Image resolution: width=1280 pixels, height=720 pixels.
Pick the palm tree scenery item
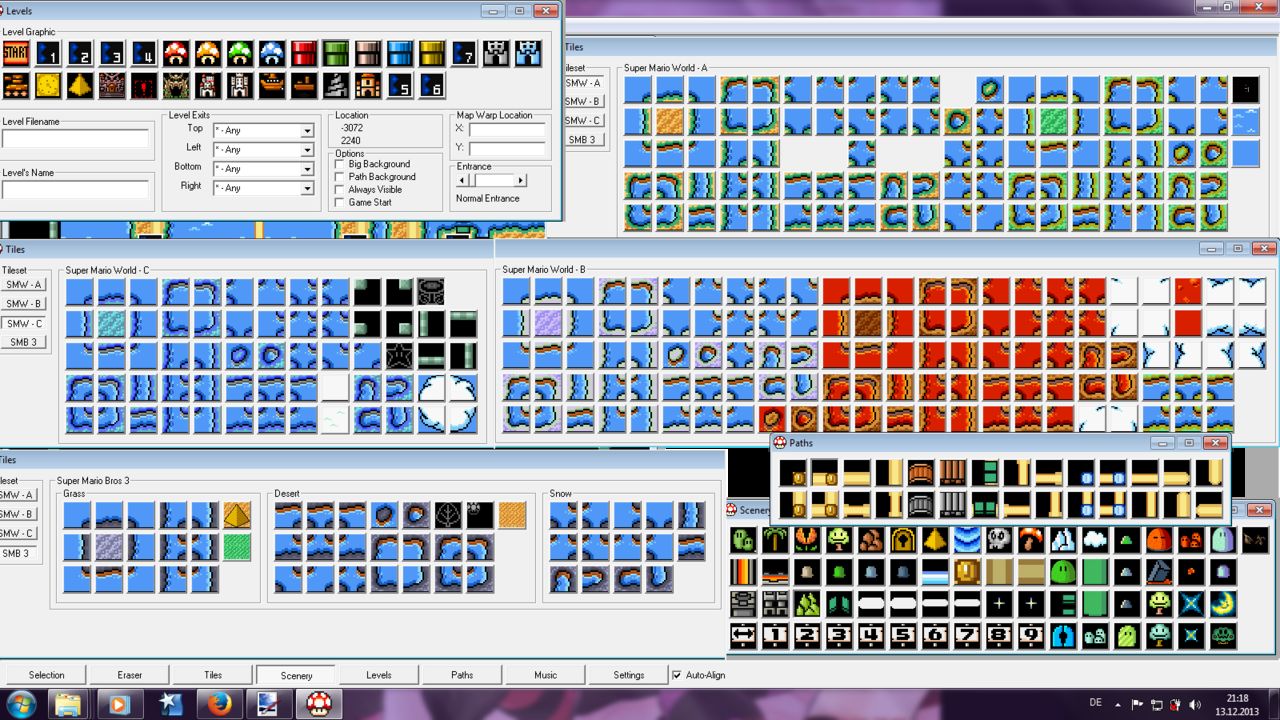(x=775, y=540)
